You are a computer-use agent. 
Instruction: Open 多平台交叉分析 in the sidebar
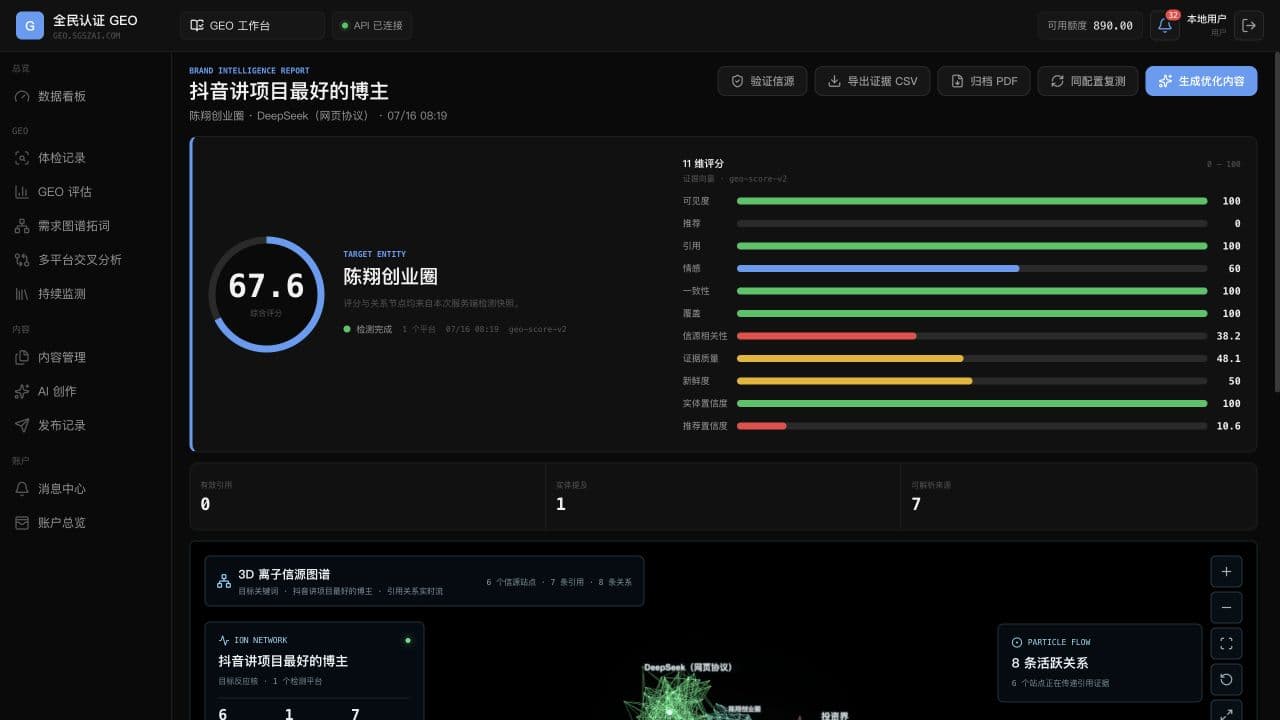coord(85,260)
